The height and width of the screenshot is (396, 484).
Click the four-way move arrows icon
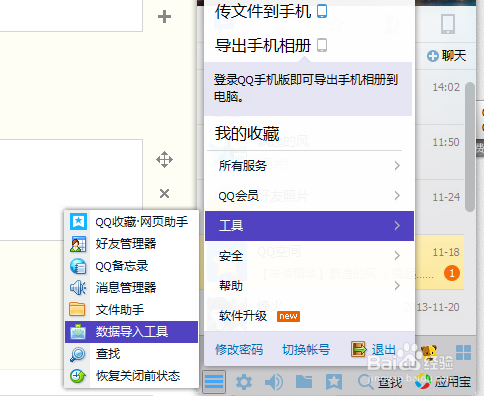point(164,160)
